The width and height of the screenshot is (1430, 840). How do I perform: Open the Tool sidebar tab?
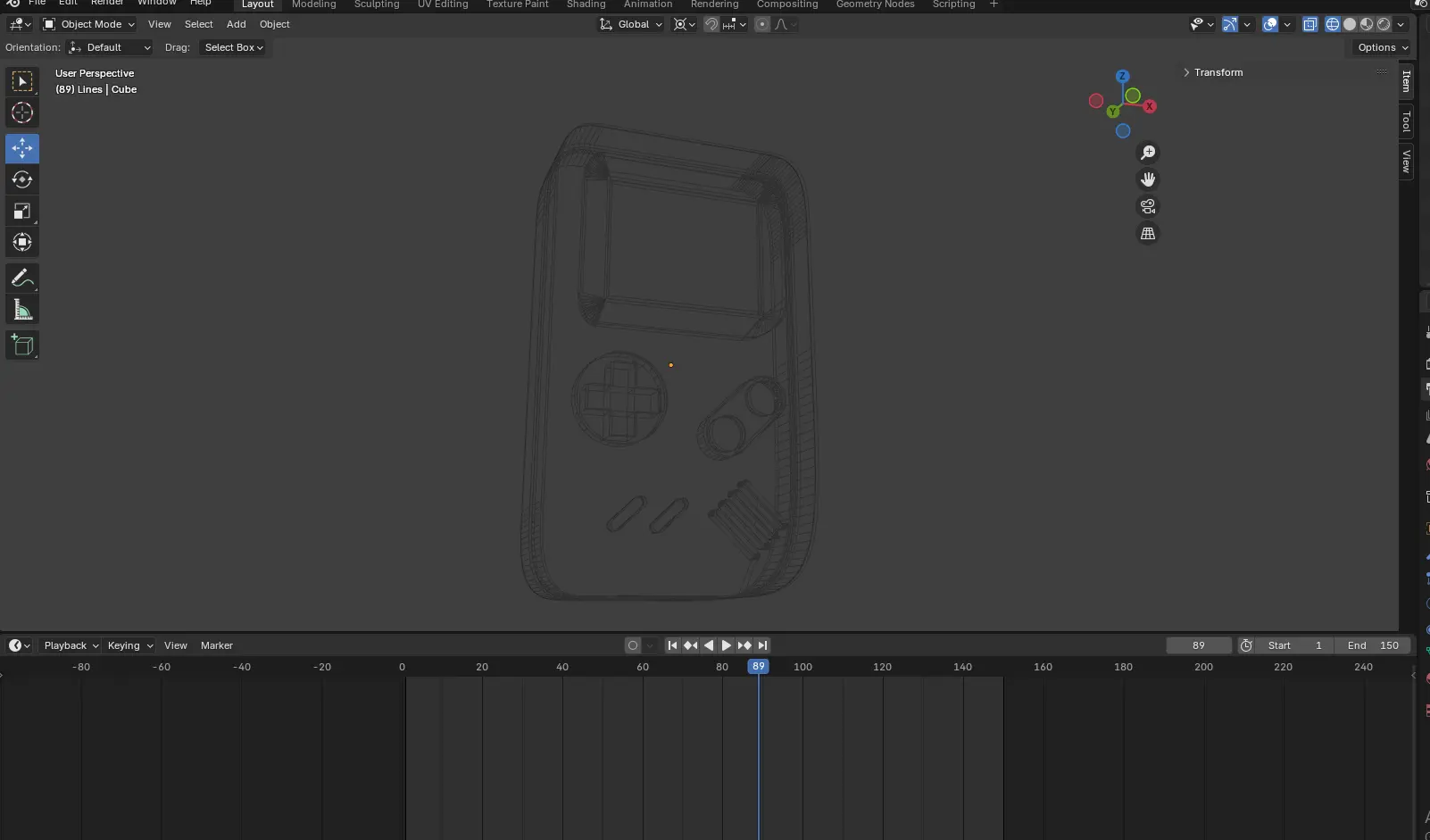1406,121
